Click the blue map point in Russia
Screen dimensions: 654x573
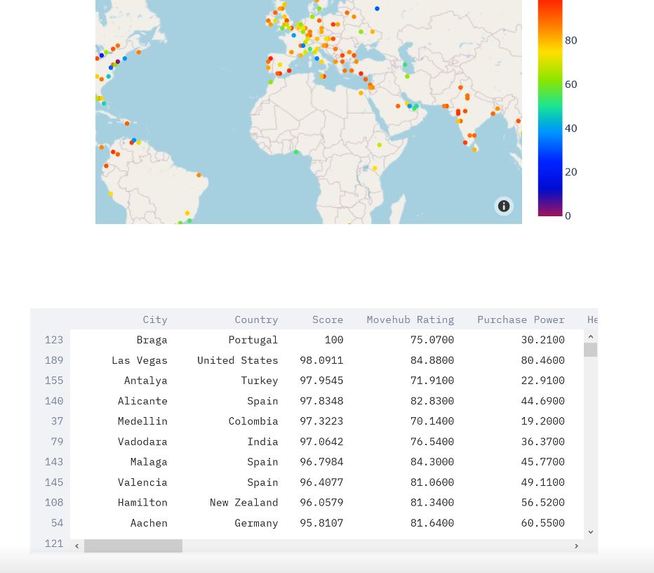pyautogui.click(x=377, y=8)
